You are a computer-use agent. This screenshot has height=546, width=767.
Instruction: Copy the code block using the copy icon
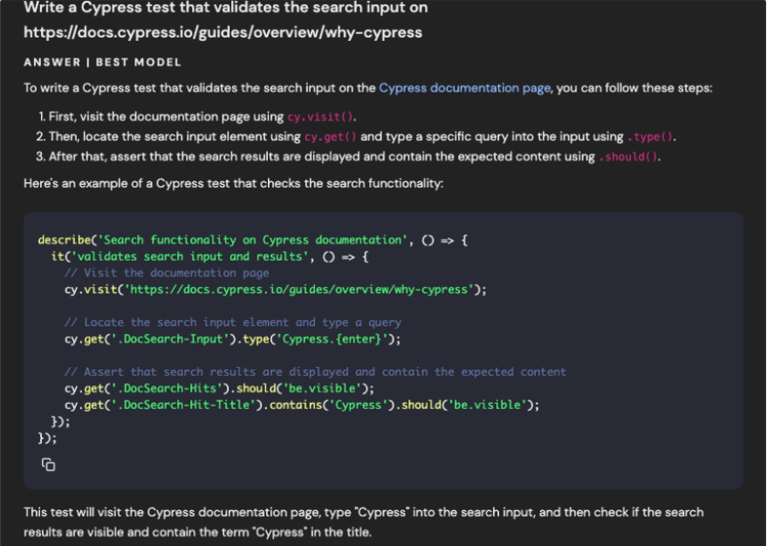coord(48,464)
